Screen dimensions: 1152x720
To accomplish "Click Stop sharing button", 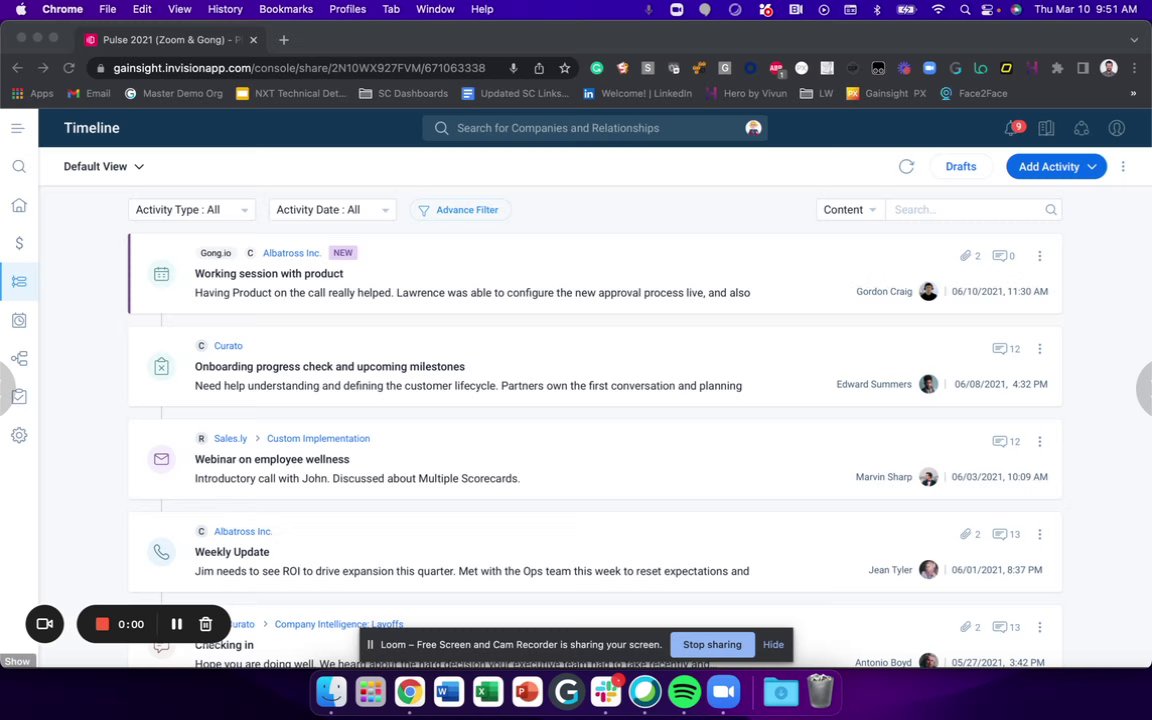I will (712, 644).
